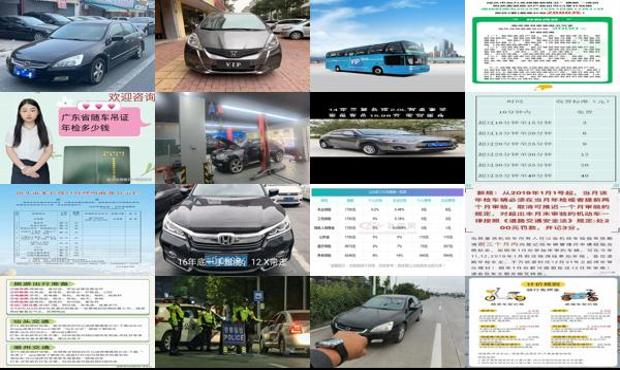Screen dimensions: 620x370
Task: Open the purple-header insurance rate table thumbnail
Action: [x=388, y=230]
